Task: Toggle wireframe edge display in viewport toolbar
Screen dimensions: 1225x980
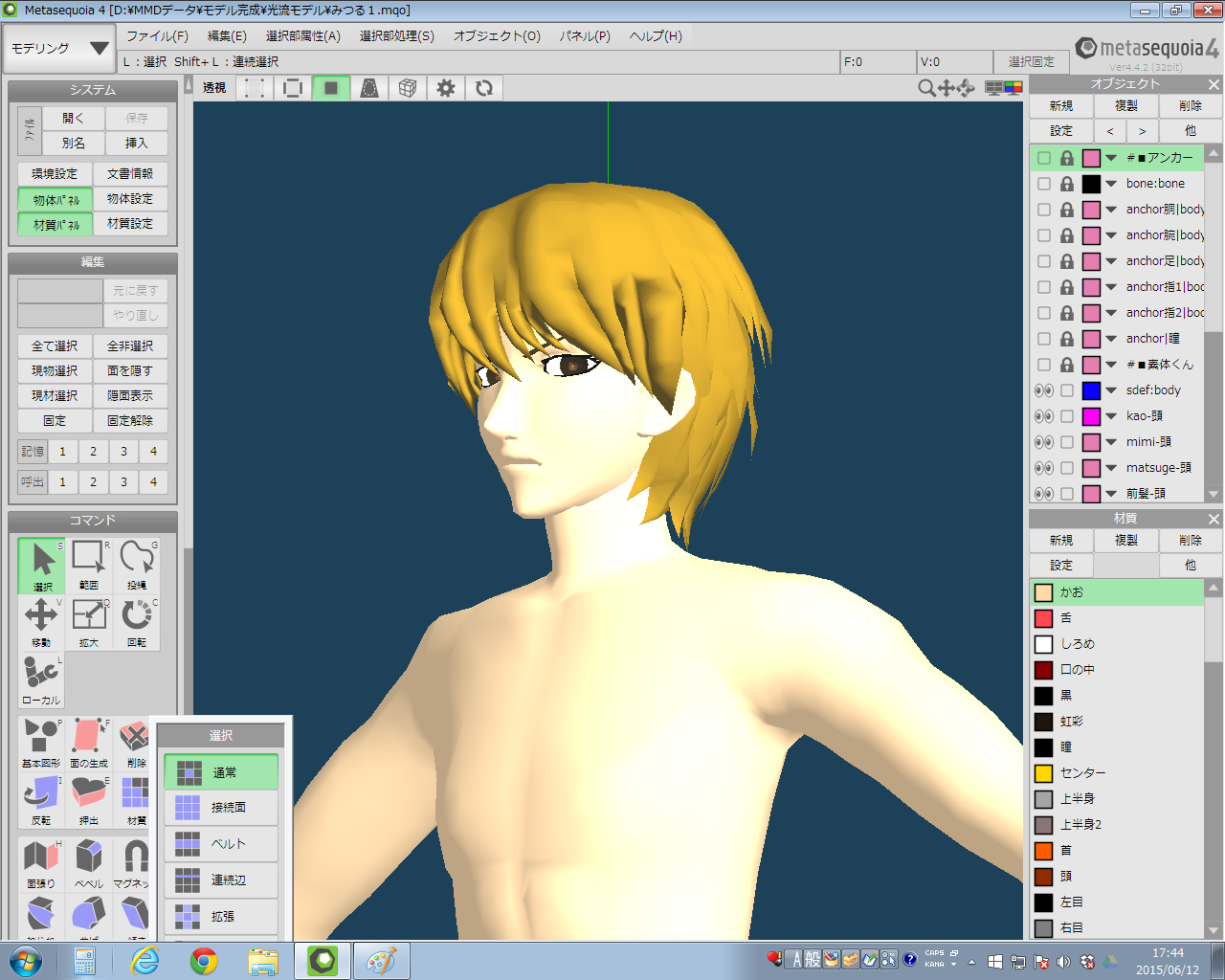Action: [293, 88]
